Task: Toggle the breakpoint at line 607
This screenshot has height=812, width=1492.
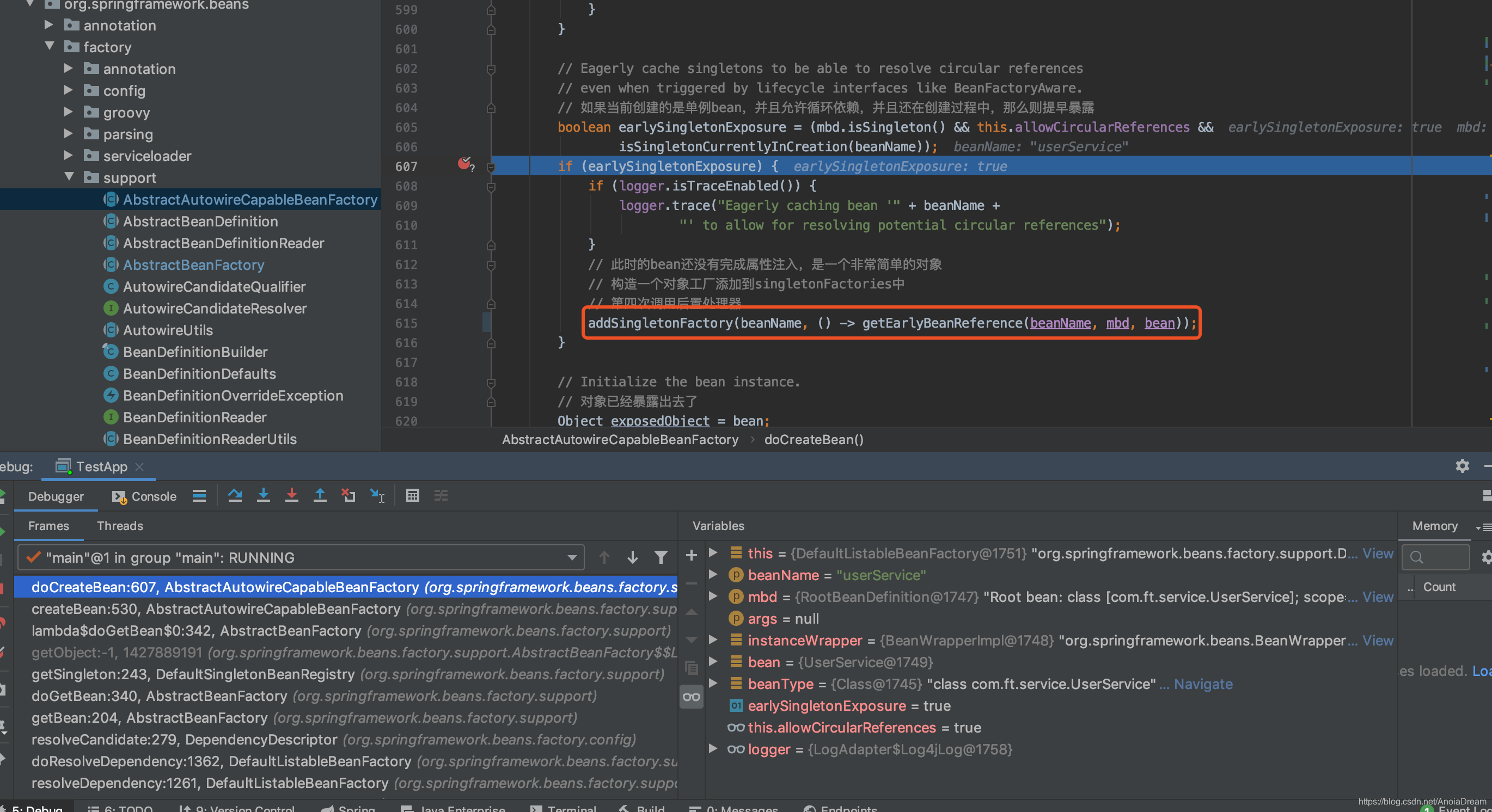Action: pos(464,164)
